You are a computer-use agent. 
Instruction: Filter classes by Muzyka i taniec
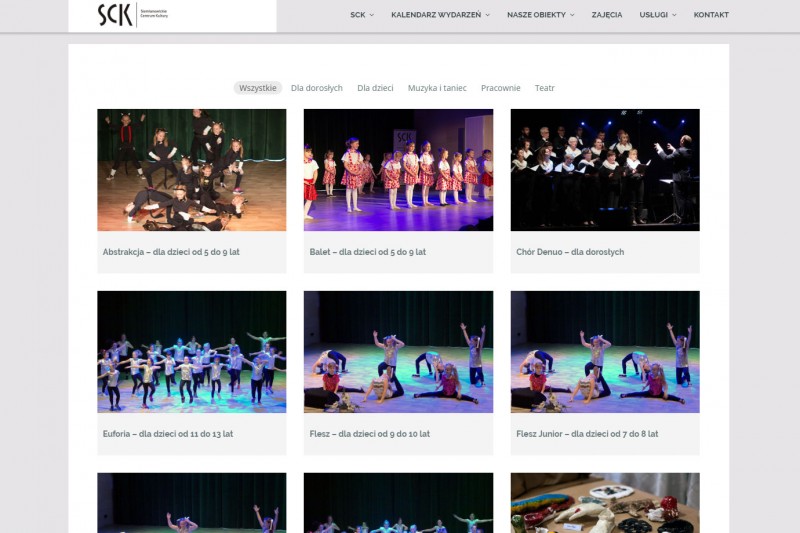point(437,88)
